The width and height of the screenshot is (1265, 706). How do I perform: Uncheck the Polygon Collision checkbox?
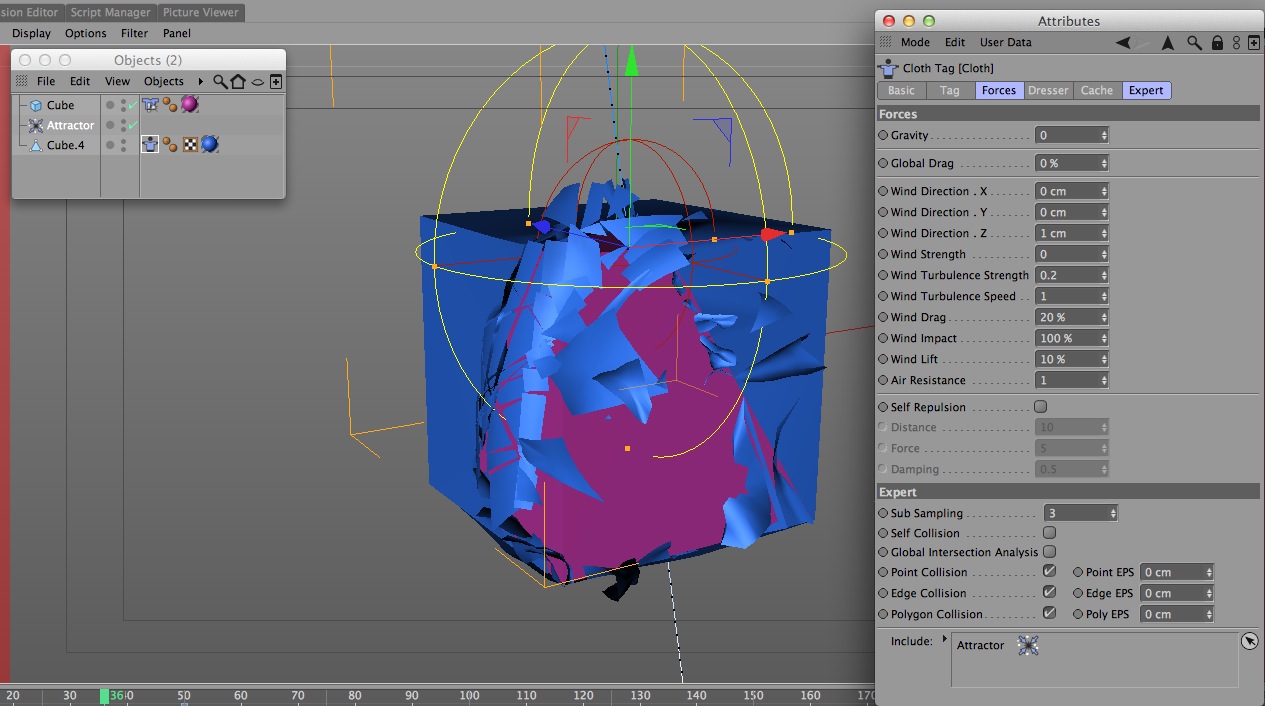(x=1049, y=613)
